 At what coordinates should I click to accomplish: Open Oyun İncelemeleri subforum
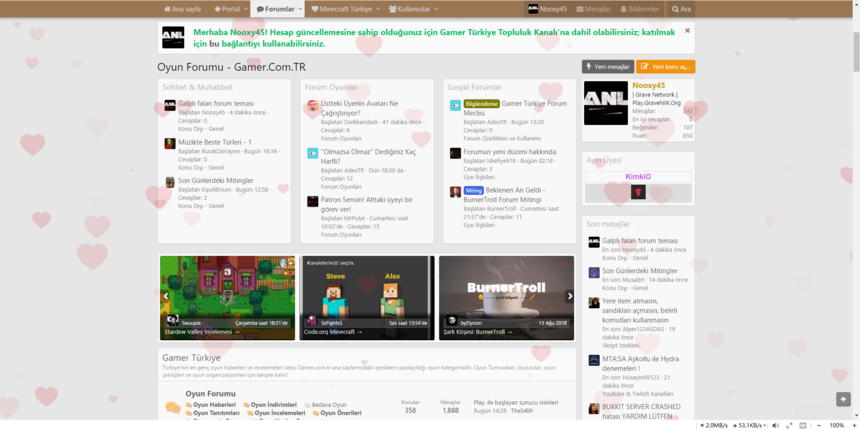click(280, 413)
